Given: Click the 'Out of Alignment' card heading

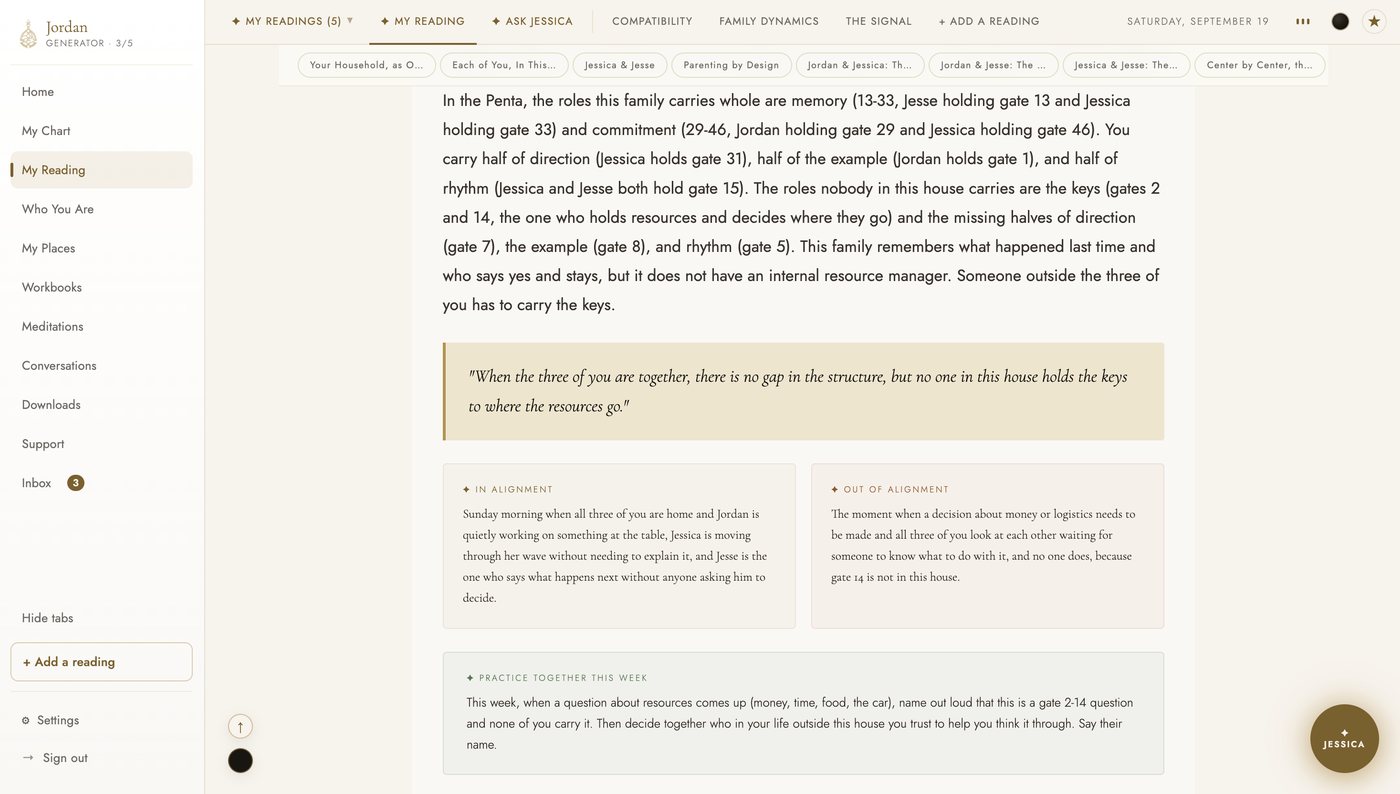Looking at the screenshot, I should pos(890,490).
